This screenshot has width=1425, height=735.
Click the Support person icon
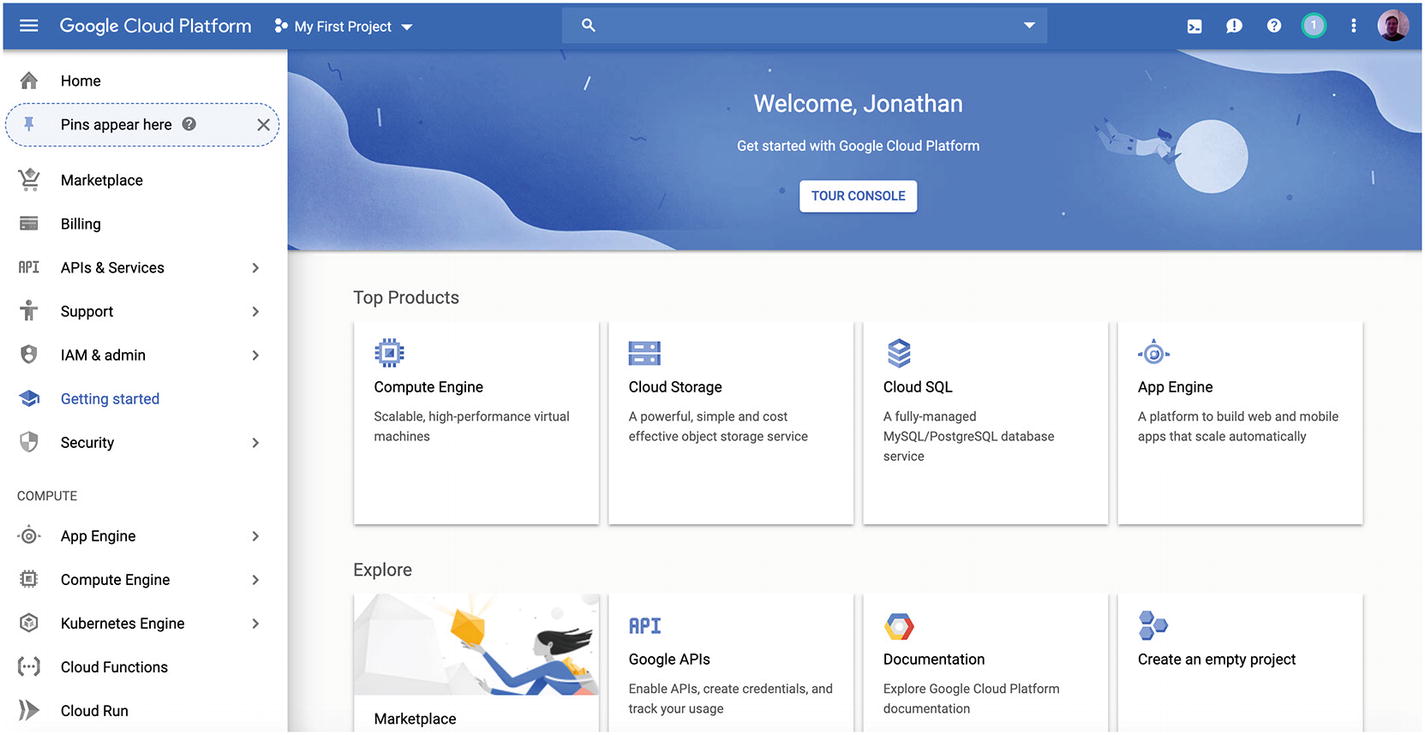pyautogui.click(x=29, y=311)
